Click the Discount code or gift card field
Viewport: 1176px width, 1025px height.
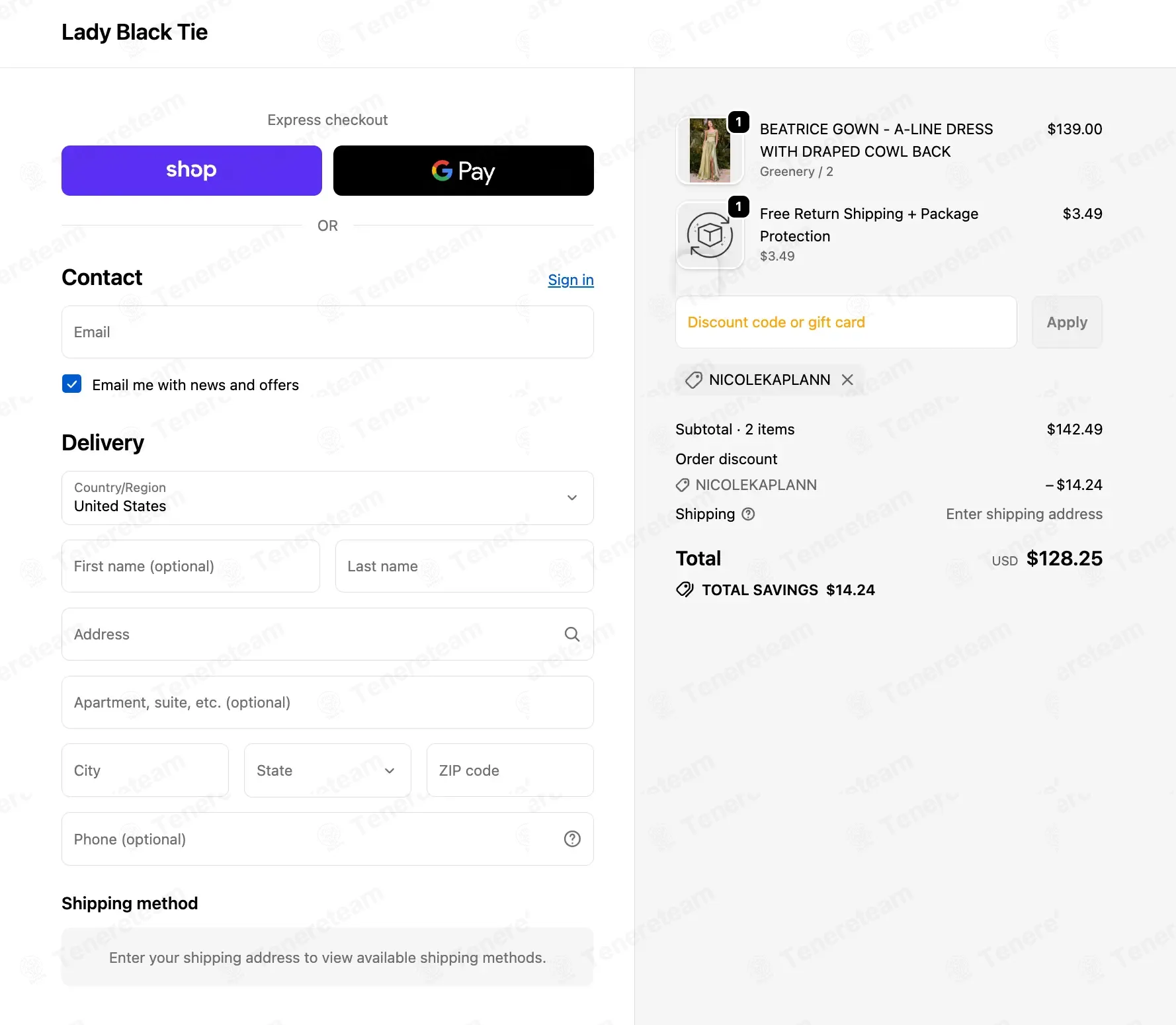coord(845,322)
